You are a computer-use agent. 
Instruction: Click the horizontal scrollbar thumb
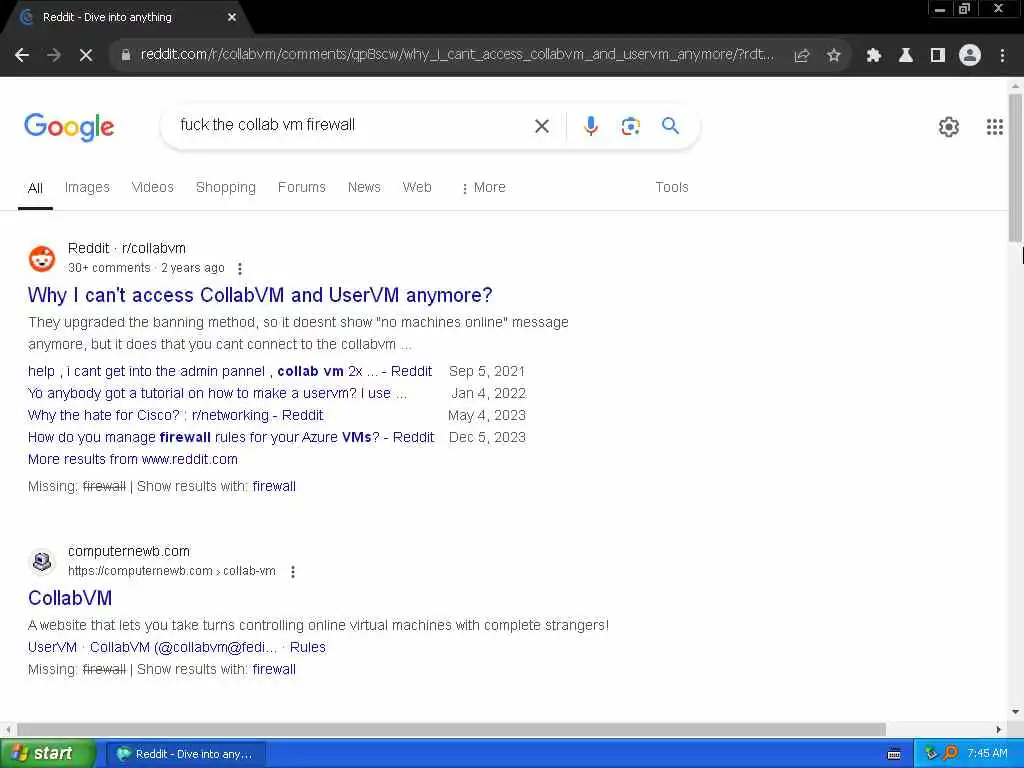[x=451, y=729]
